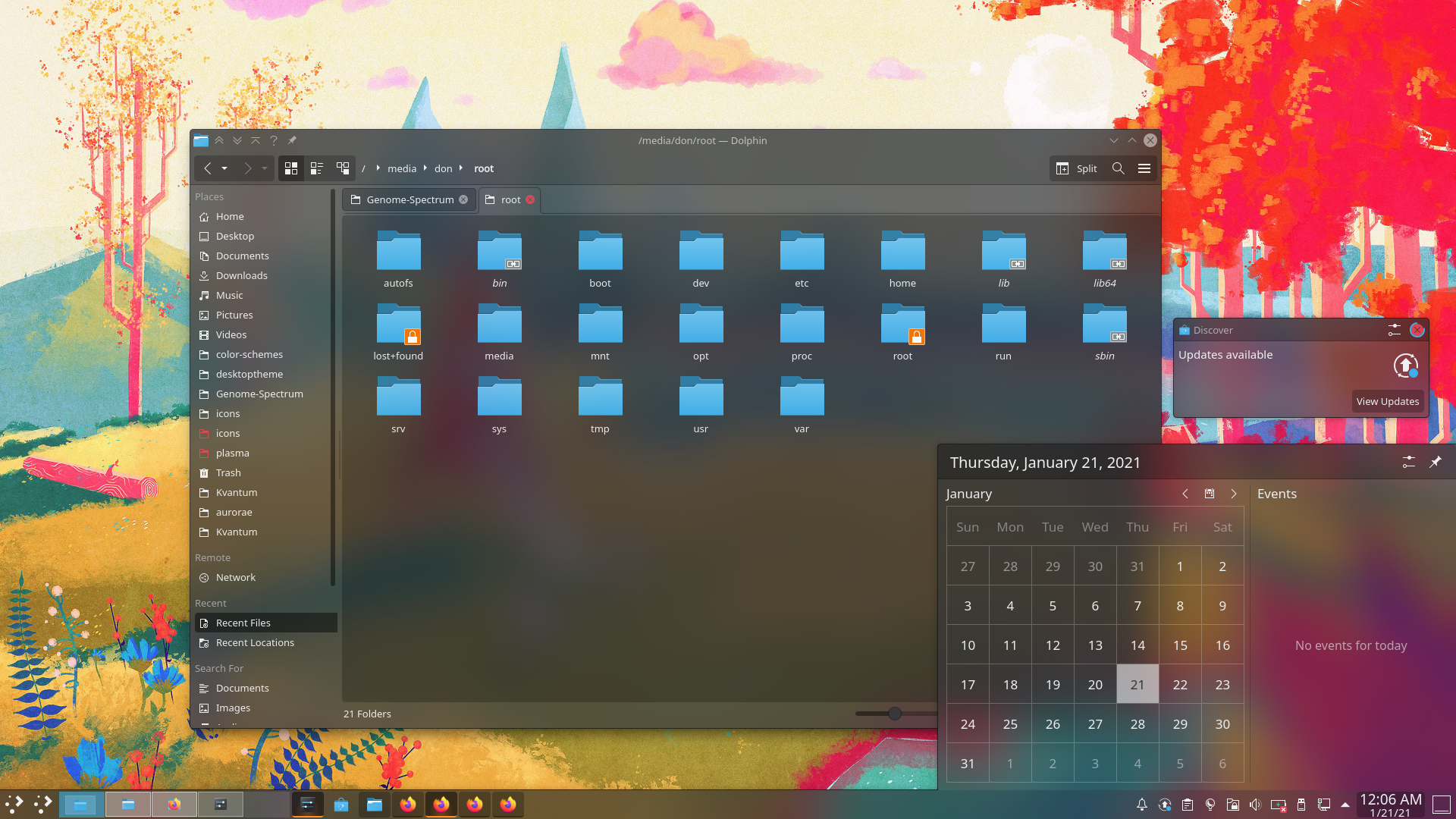Click the update icon in Discover notification
The height and width of the screenshot is (819, 1456).
click(1406, 366)
